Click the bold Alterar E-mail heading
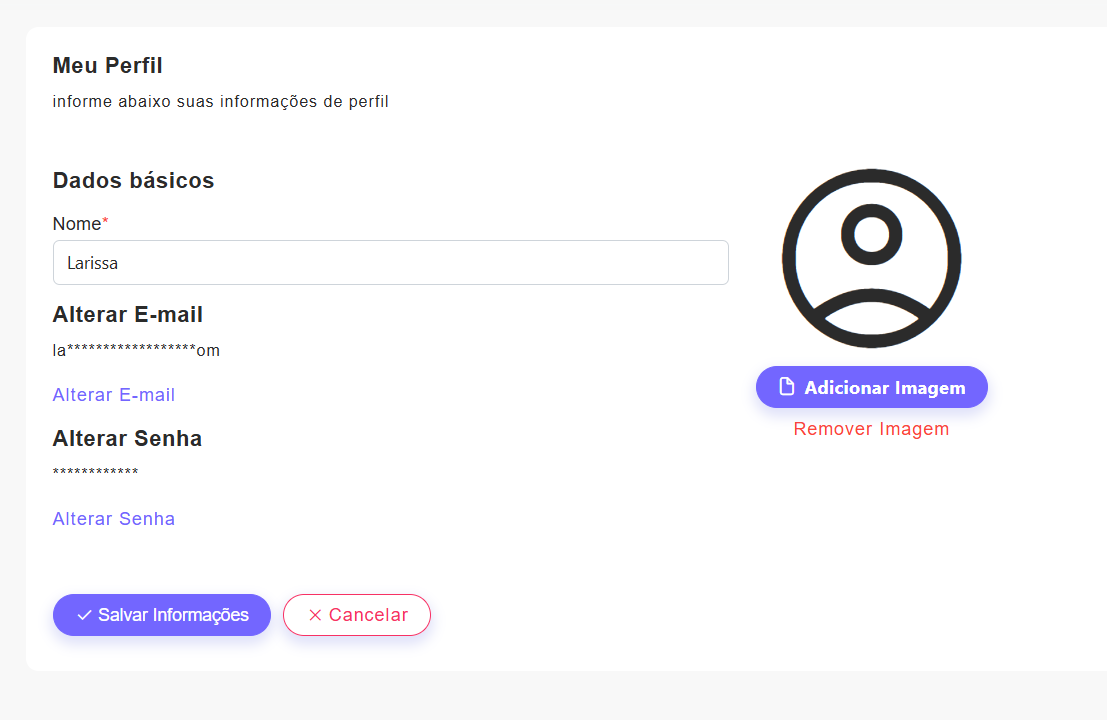This screenshot has width=1107, height=720. (x=128, y=315)
